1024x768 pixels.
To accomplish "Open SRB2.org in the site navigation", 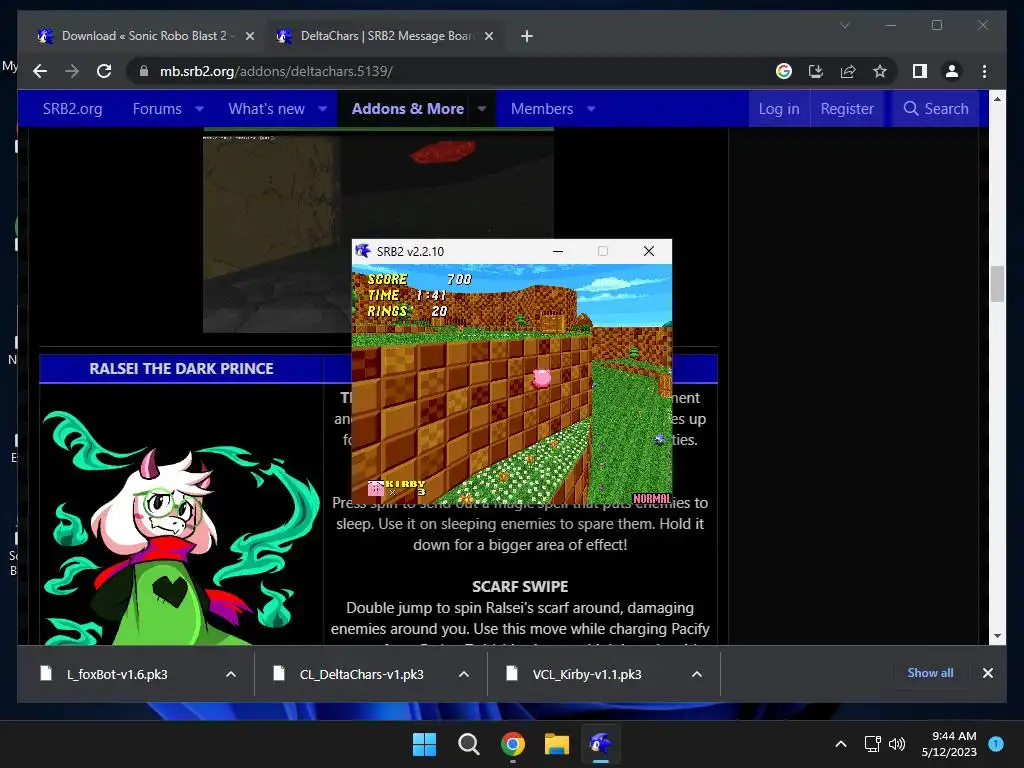I will pos(72,108).
